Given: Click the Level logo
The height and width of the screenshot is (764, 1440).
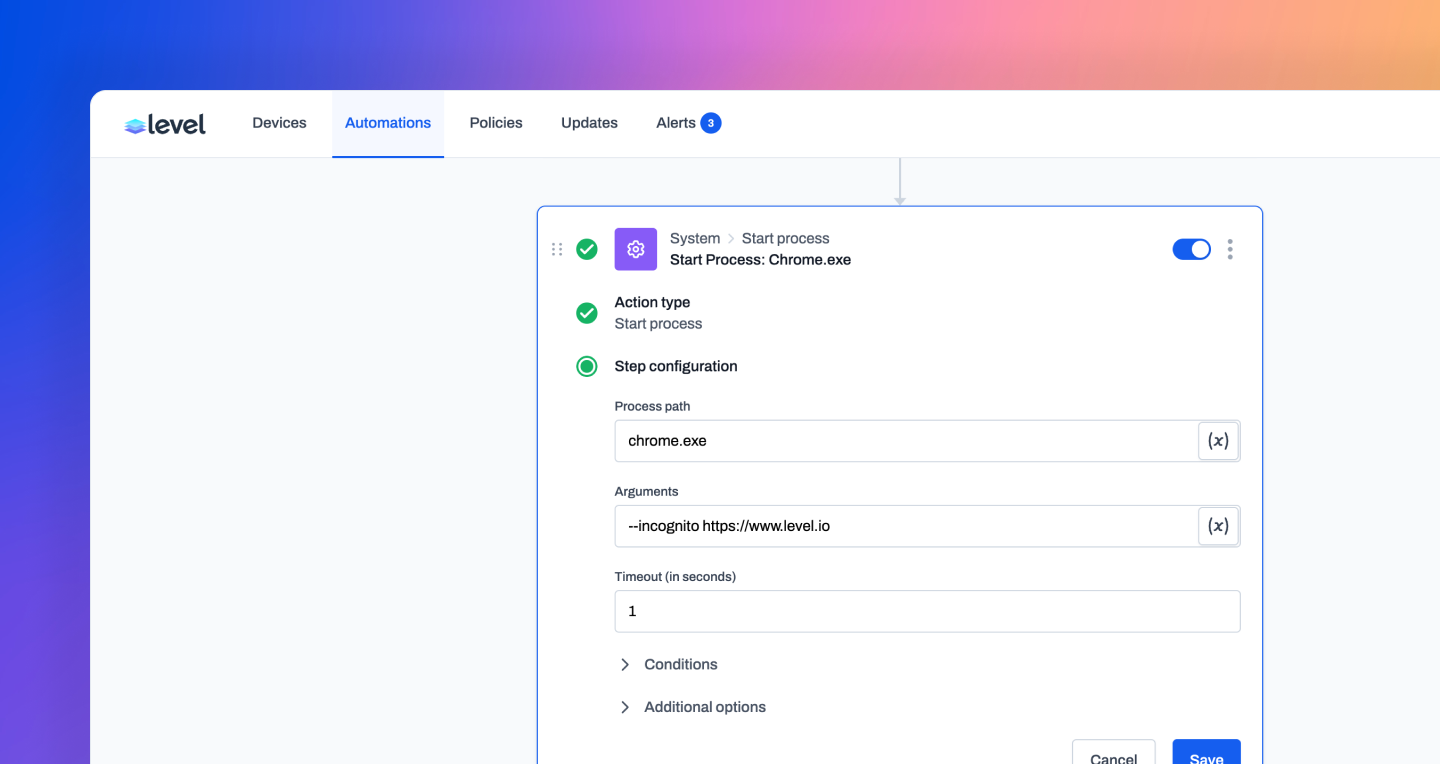Looking at the screenshot, I should (165, 124).
